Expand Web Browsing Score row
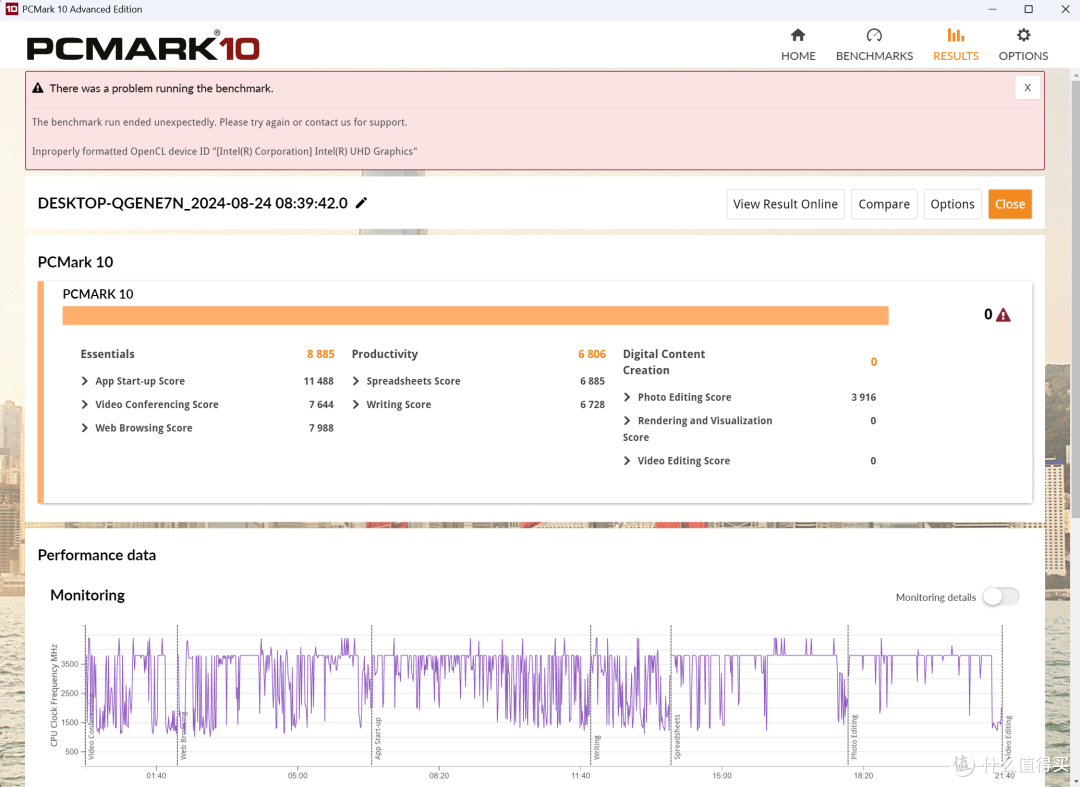 (x=85, y=428)
